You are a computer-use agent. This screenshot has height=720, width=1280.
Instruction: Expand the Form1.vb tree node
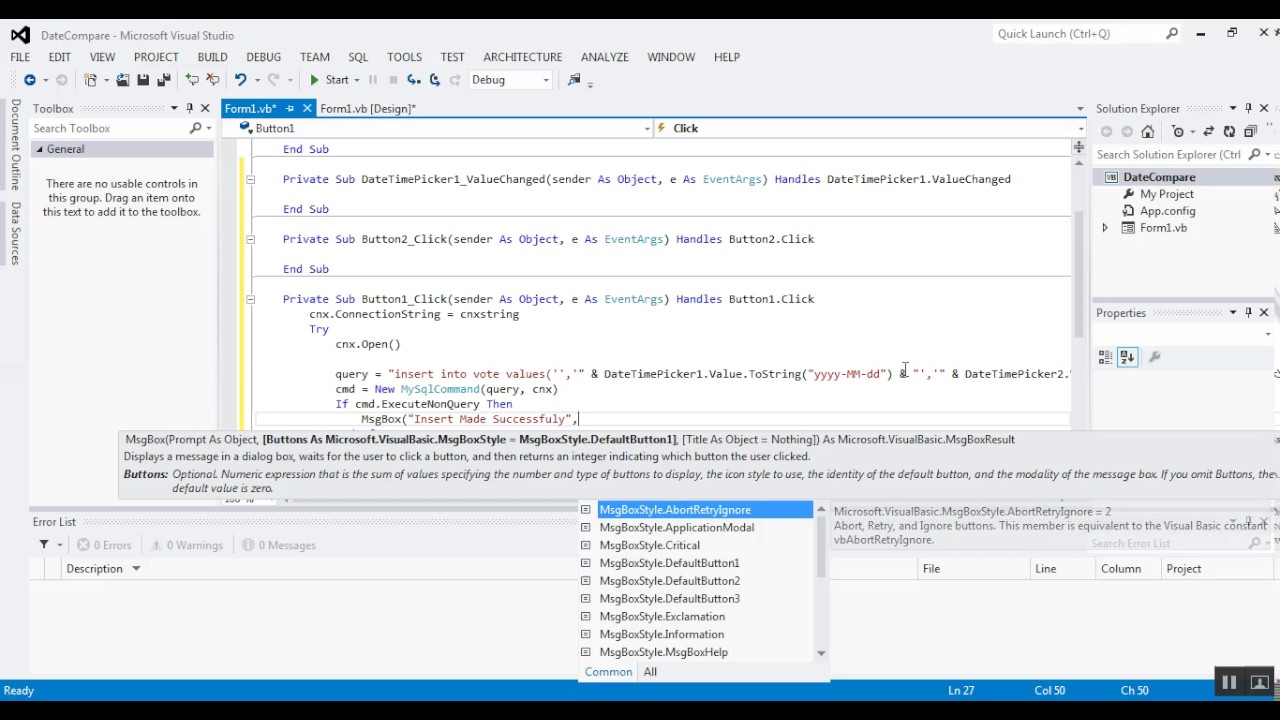[1105, 228]
